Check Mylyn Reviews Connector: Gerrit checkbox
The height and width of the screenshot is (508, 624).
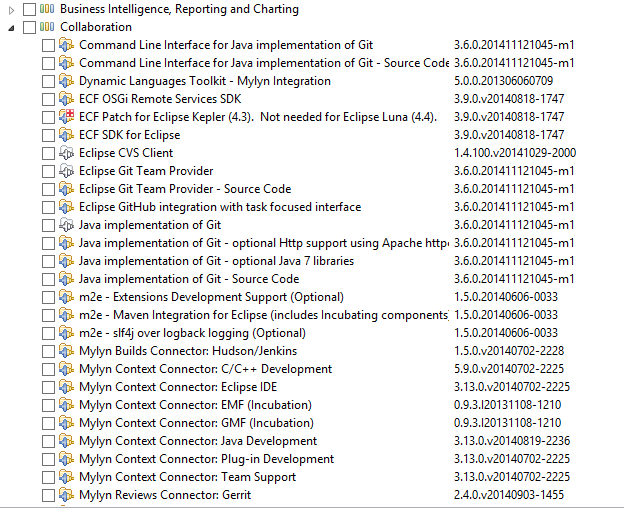click(49, 495)
